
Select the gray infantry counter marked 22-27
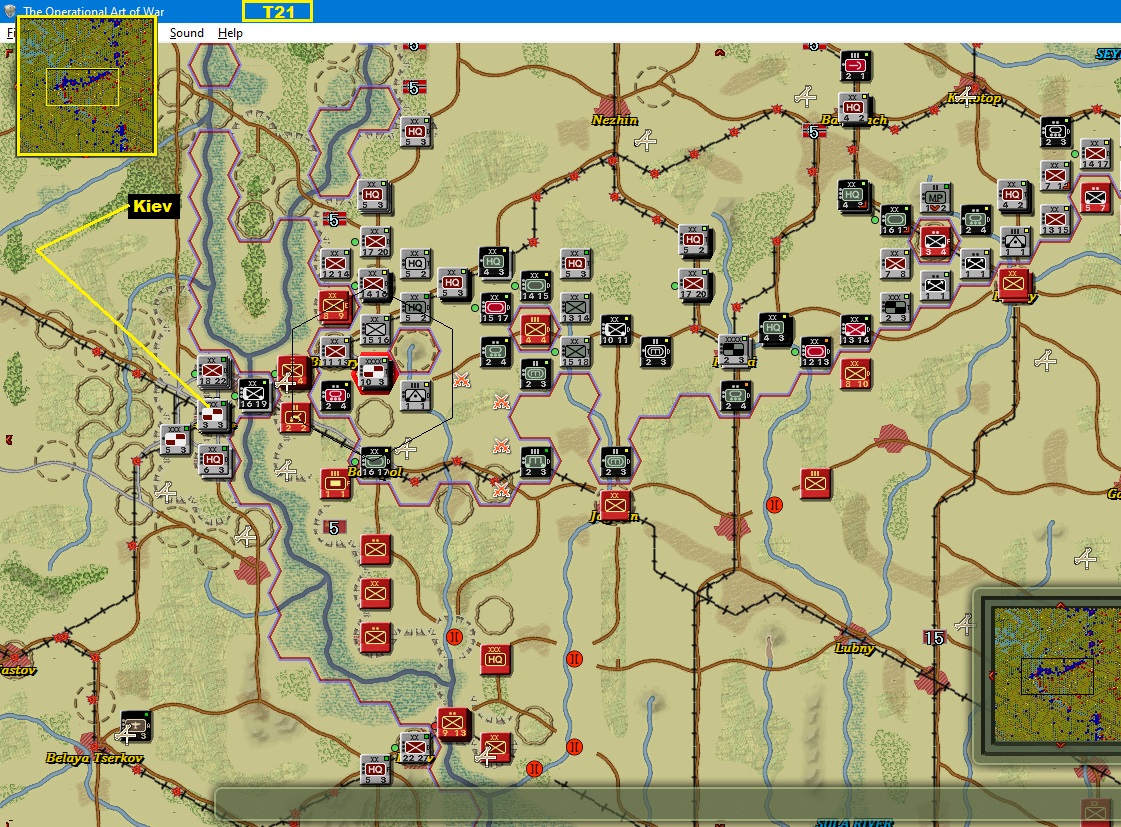(x=415, y=747)
